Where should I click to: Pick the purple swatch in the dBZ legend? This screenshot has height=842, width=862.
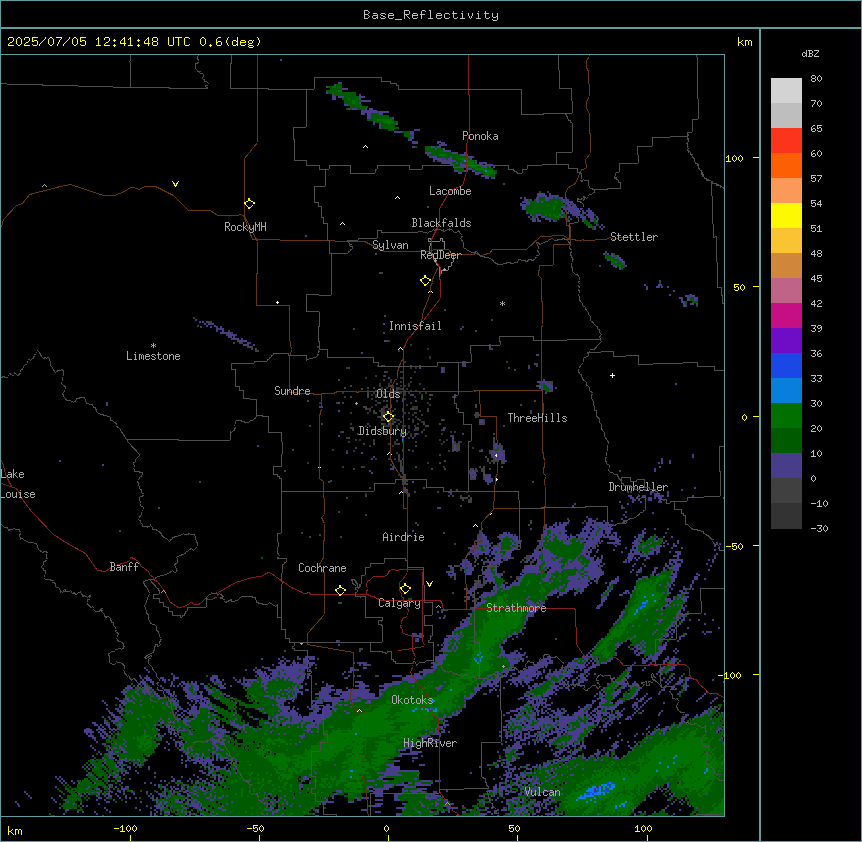[786, 340]
